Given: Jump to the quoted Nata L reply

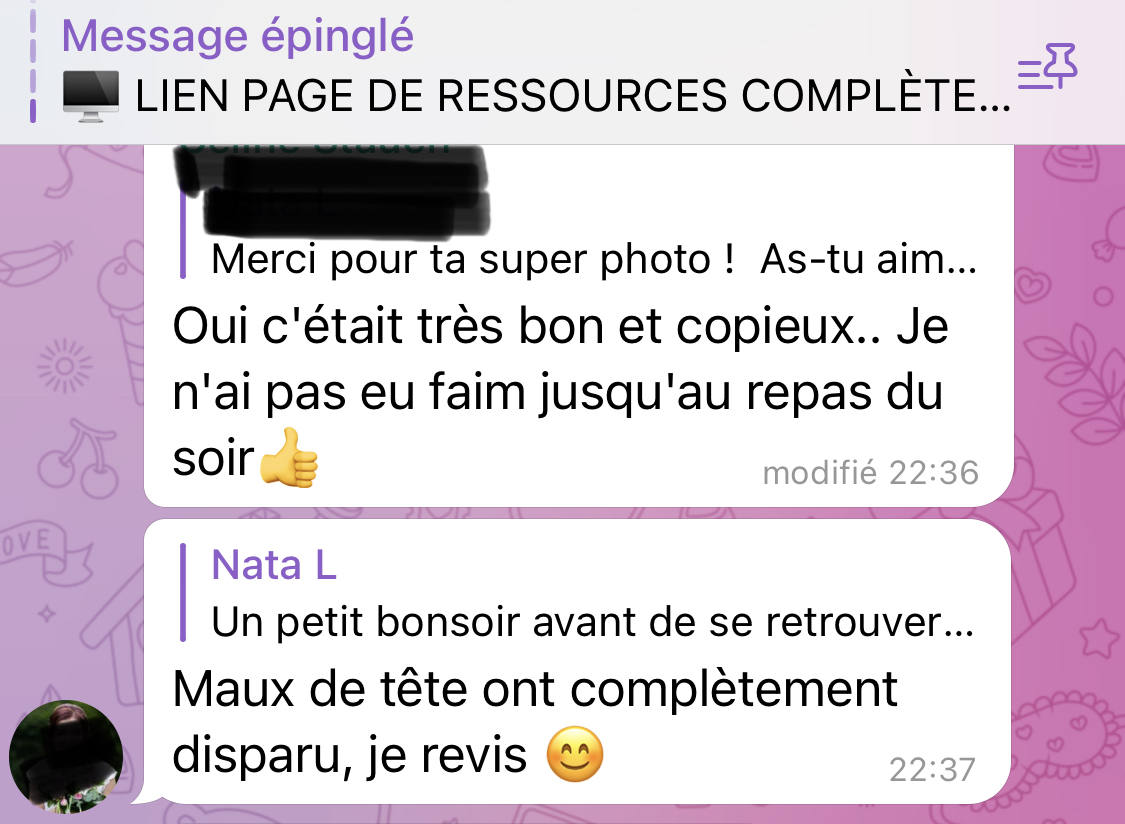Looking at the screenshot, I should [578, 593].
